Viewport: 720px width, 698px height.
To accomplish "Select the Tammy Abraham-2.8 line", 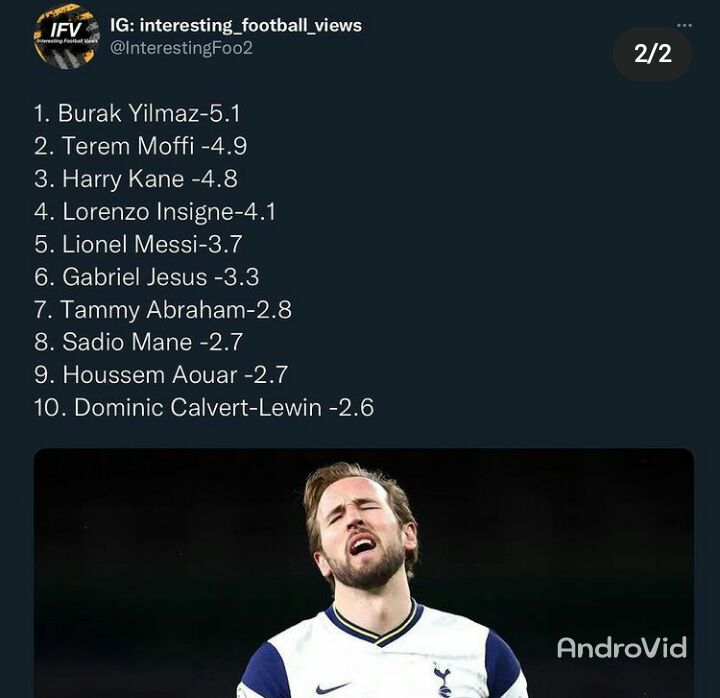I will 163,310.
